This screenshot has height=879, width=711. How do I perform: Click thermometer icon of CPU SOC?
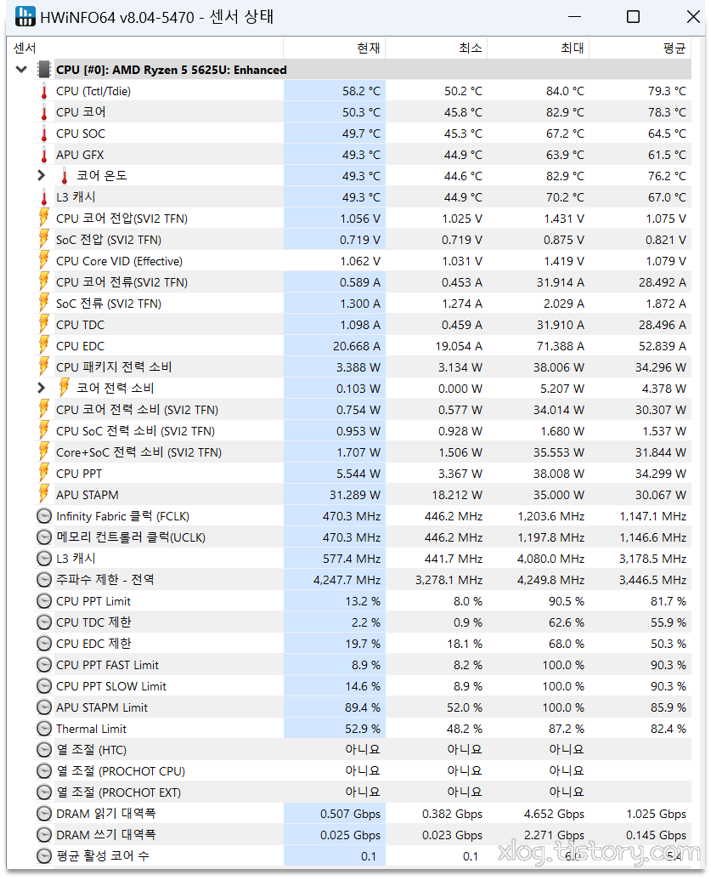pos(44,133)
